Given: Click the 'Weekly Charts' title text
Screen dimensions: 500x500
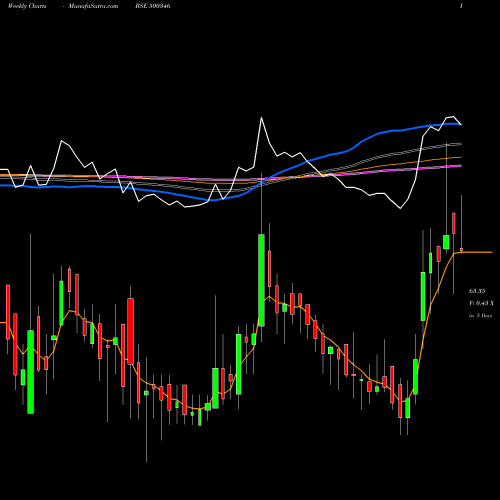Looking at the screenshot, I should coord(27,6).
